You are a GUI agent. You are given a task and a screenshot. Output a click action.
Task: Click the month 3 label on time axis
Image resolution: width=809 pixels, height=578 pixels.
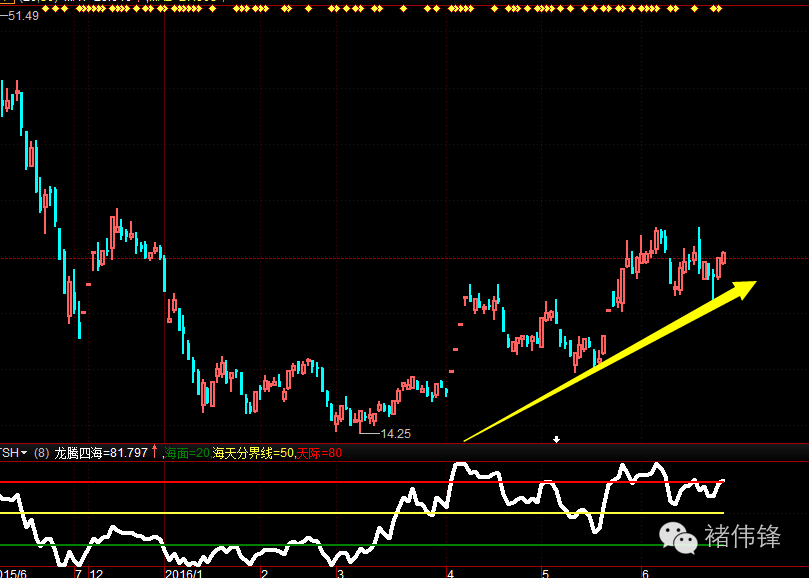coord(340,573)
